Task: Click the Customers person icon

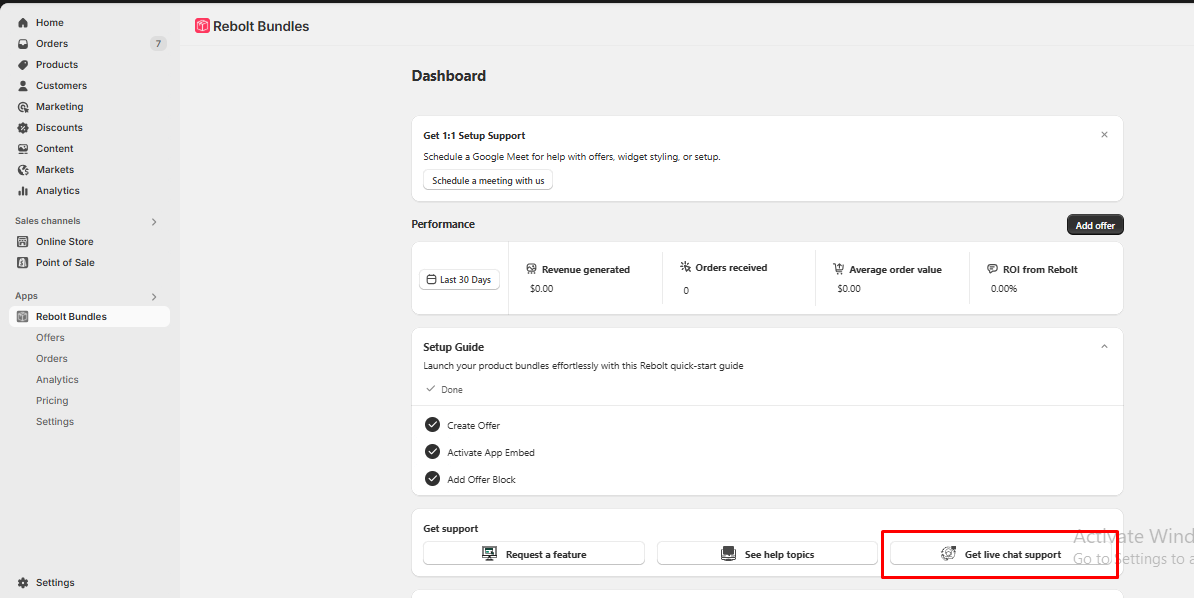Action: [x=23, y=86]
